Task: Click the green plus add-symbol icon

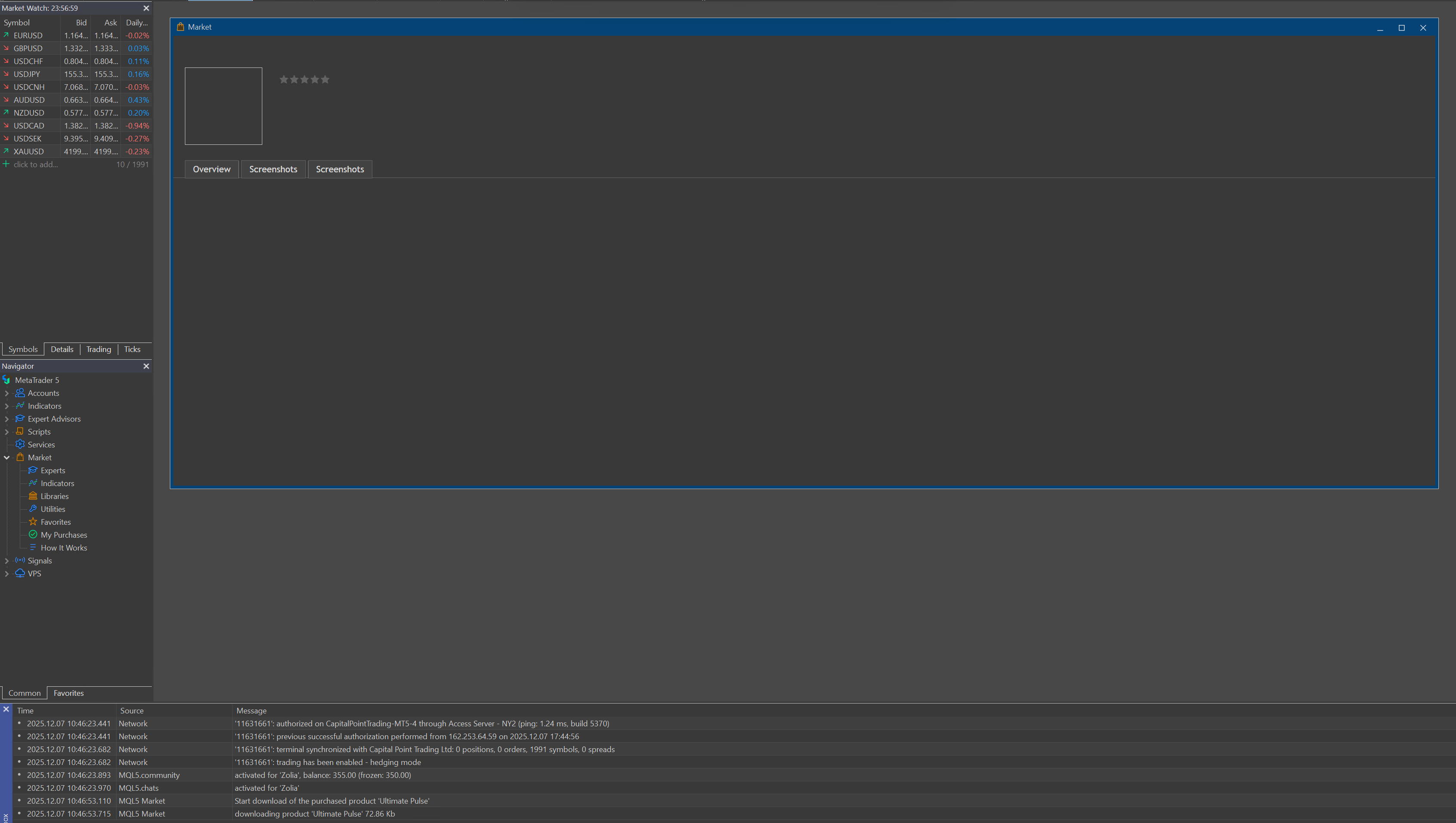Action: pos(6,165)
